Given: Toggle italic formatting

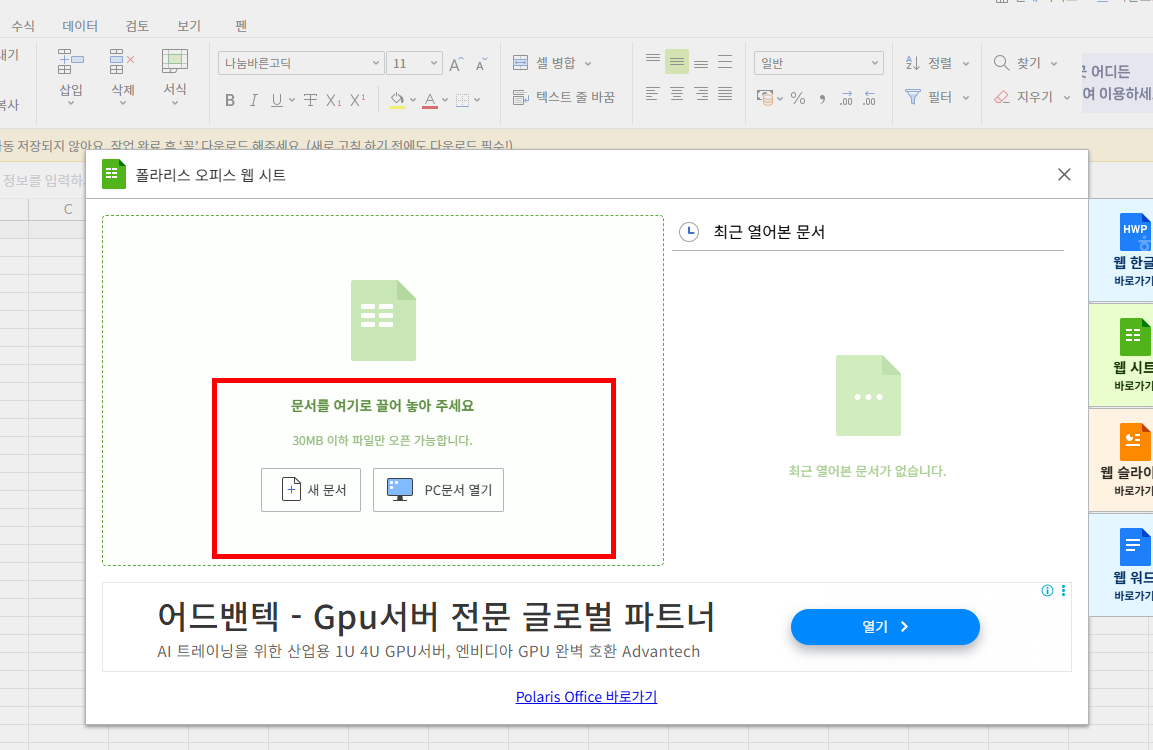Looking at the screenshot, I should click(254, 99).
